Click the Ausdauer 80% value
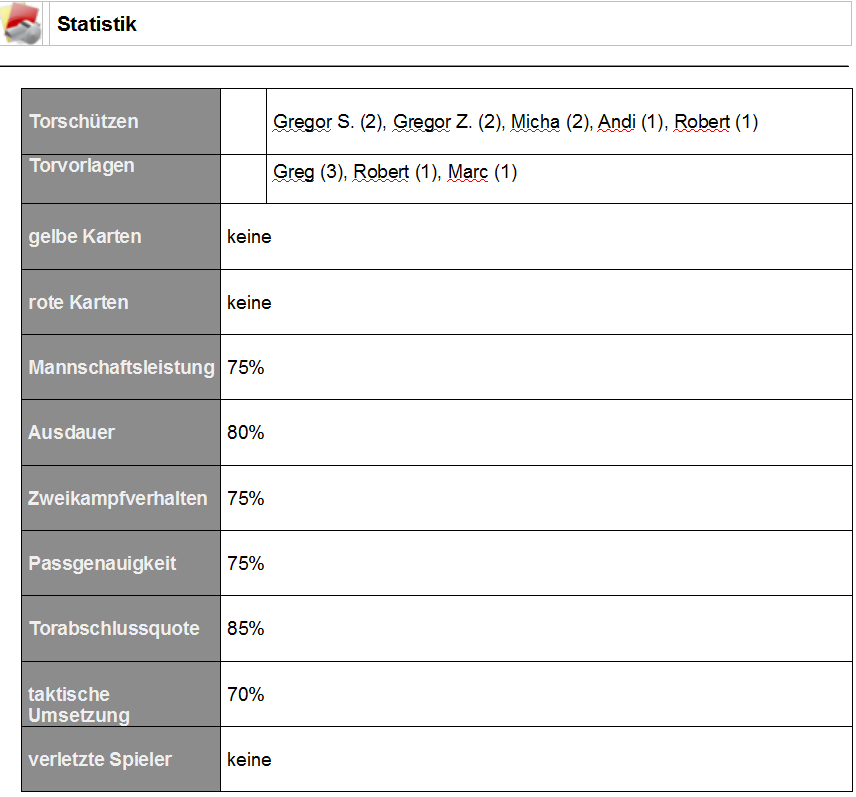856x797 pixels. click(x=246, y=432)
